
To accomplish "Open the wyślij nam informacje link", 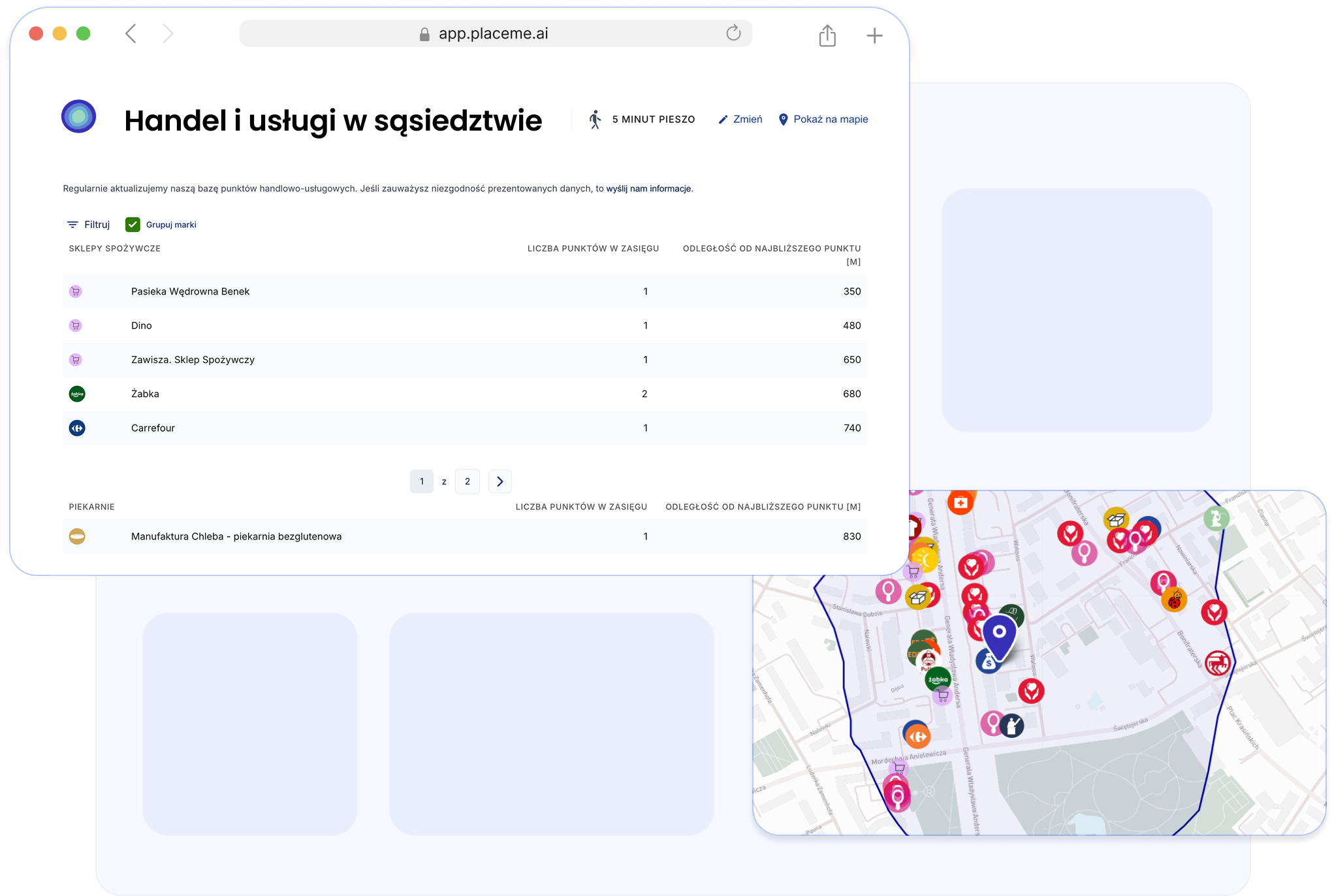I will (648, 189).
